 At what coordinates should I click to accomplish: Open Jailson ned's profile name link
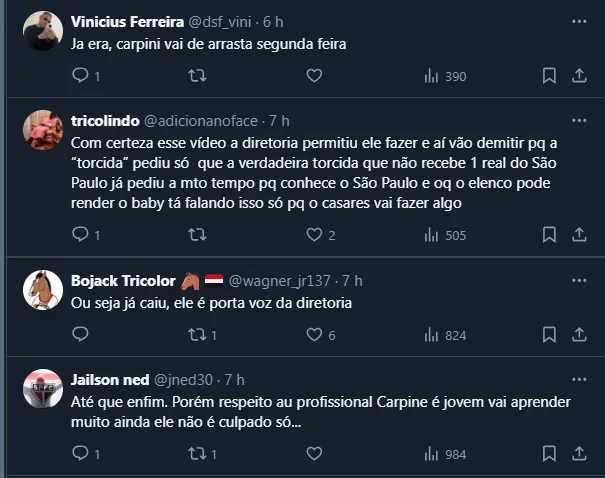(108, 380)
